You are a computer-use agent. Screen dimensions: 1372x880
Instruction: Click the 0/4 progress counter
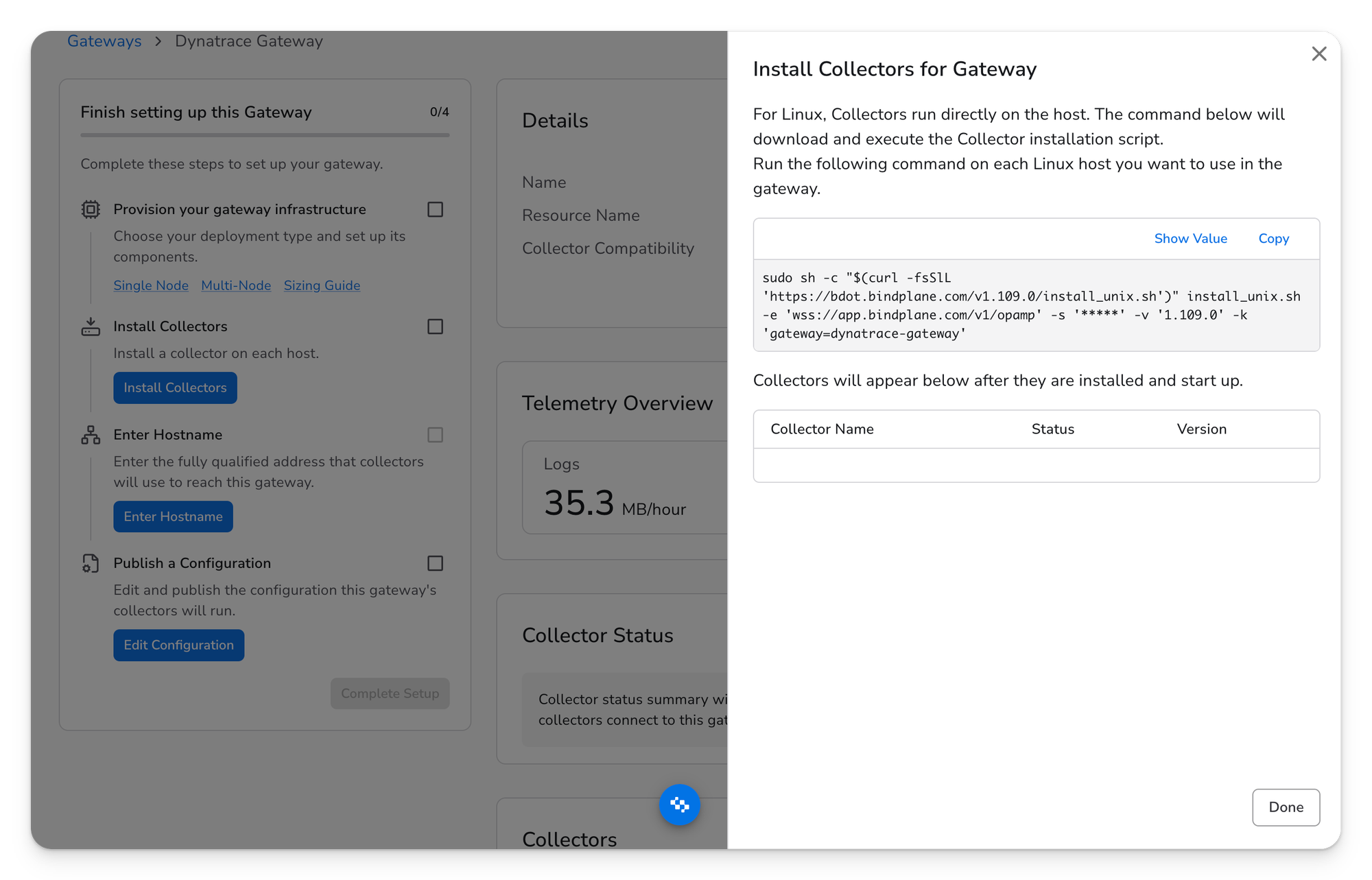click(439, 112)
